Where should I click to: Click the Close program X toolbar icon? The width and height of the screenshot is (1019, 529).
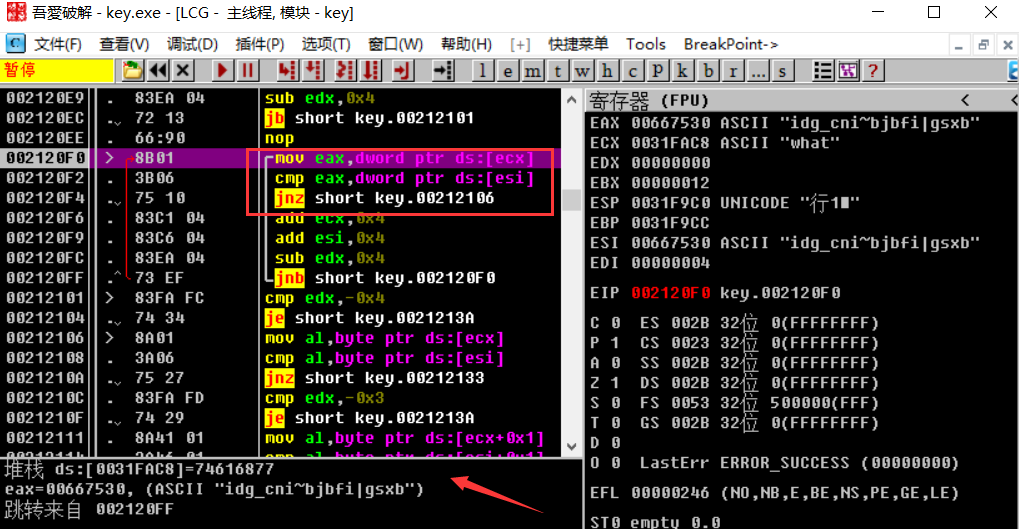[183, 70]
